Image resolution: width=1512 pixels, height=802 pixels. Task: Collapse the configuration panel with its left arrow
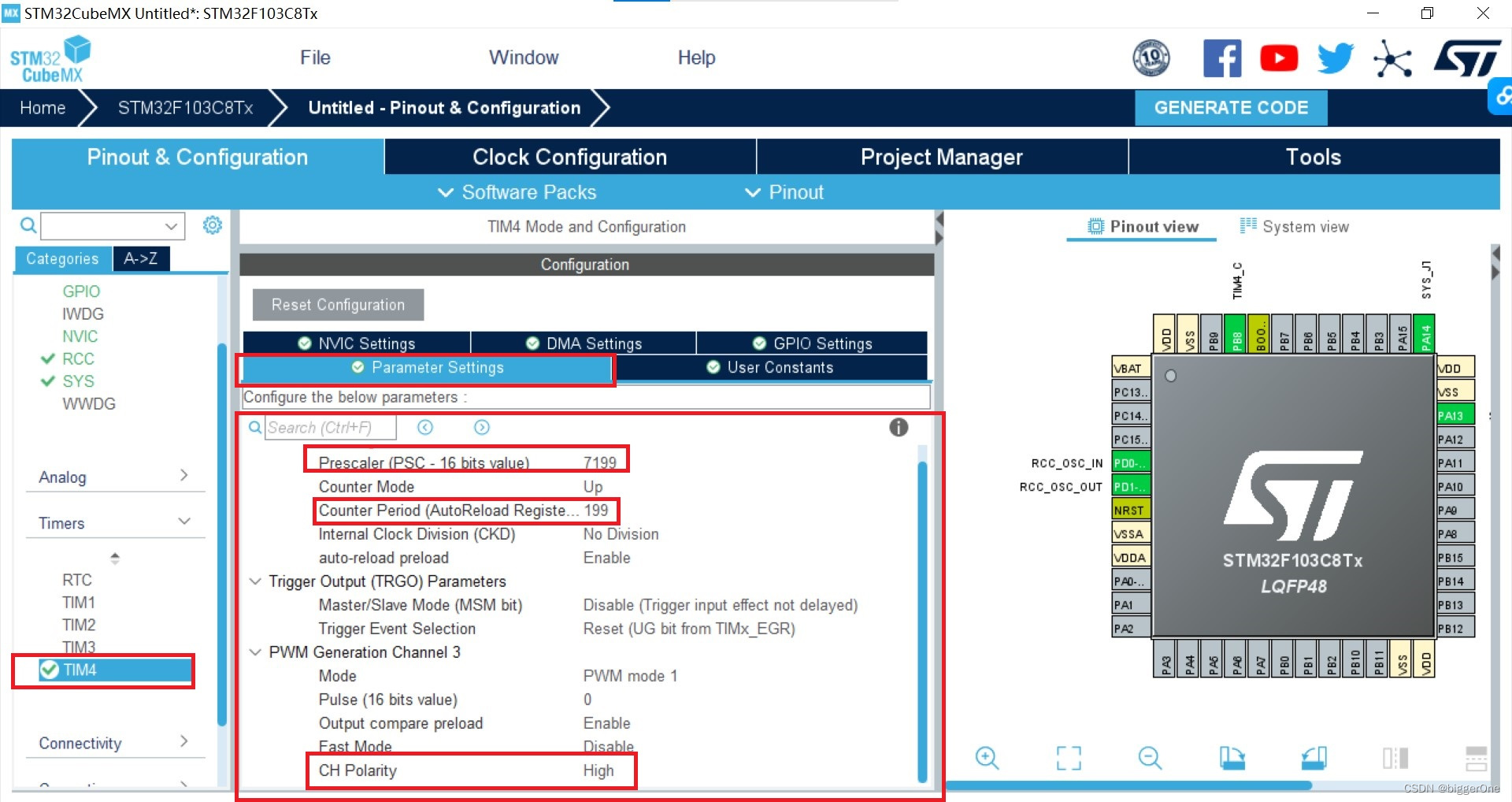coord(939,218)
